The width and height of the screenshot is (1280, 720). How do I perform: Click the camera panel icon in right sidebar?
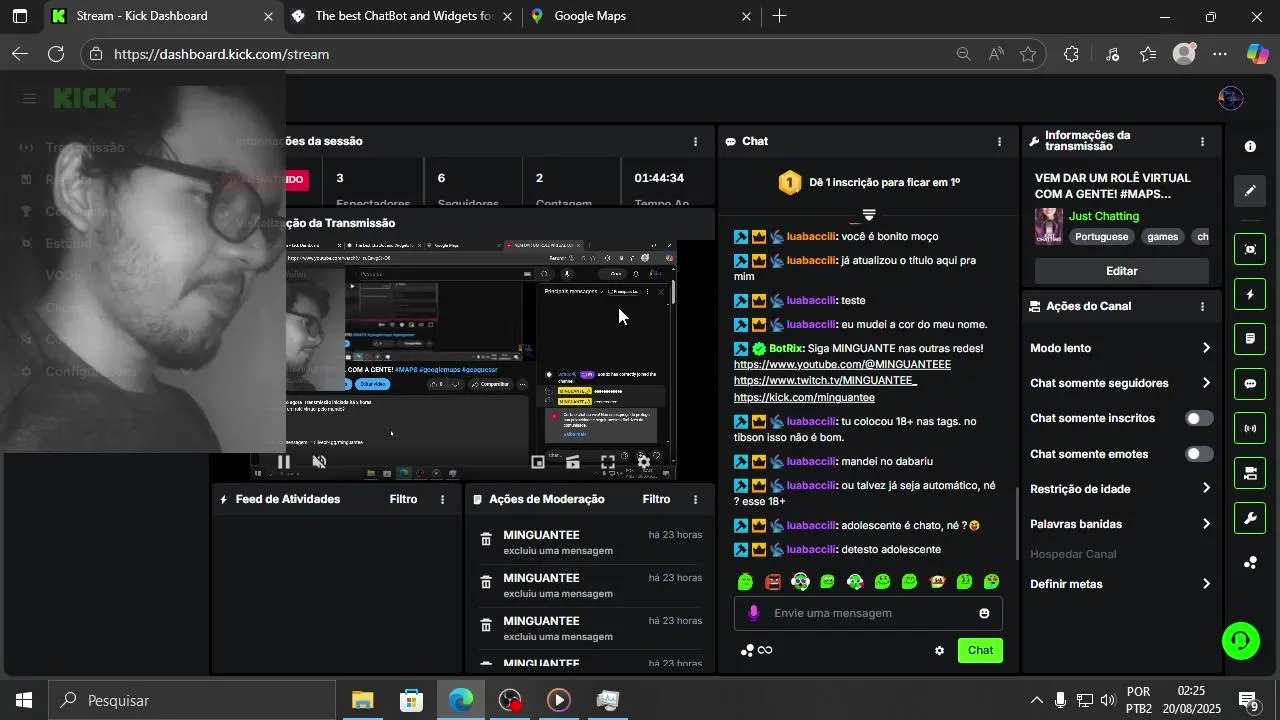pos(1250,474)
